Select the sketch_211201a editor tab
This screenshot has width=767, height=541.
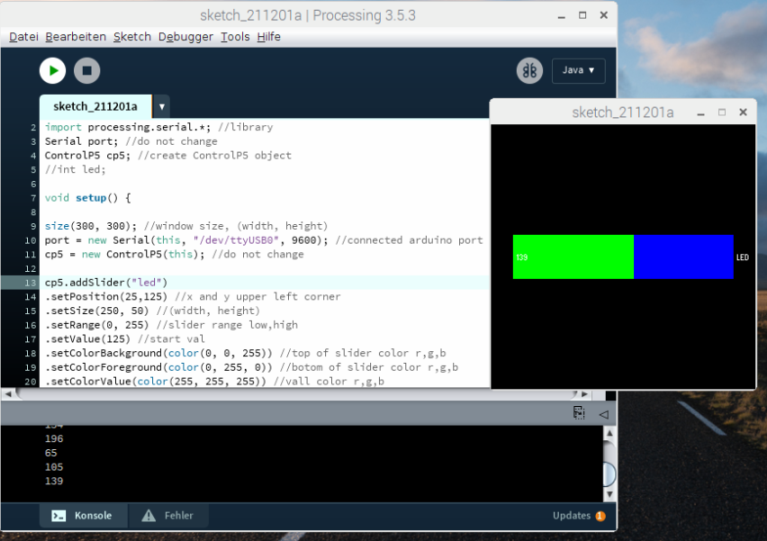pyautogui.click(x=95, y=106)
